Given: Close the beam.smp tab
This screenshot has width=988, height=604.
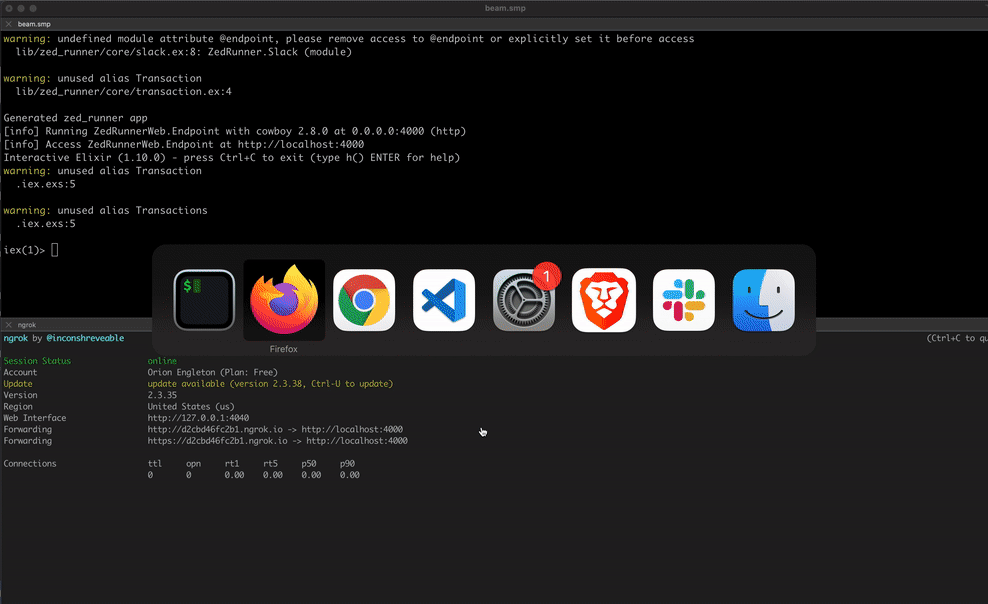Looking at the screenshot, I should (x=8, y=24).
